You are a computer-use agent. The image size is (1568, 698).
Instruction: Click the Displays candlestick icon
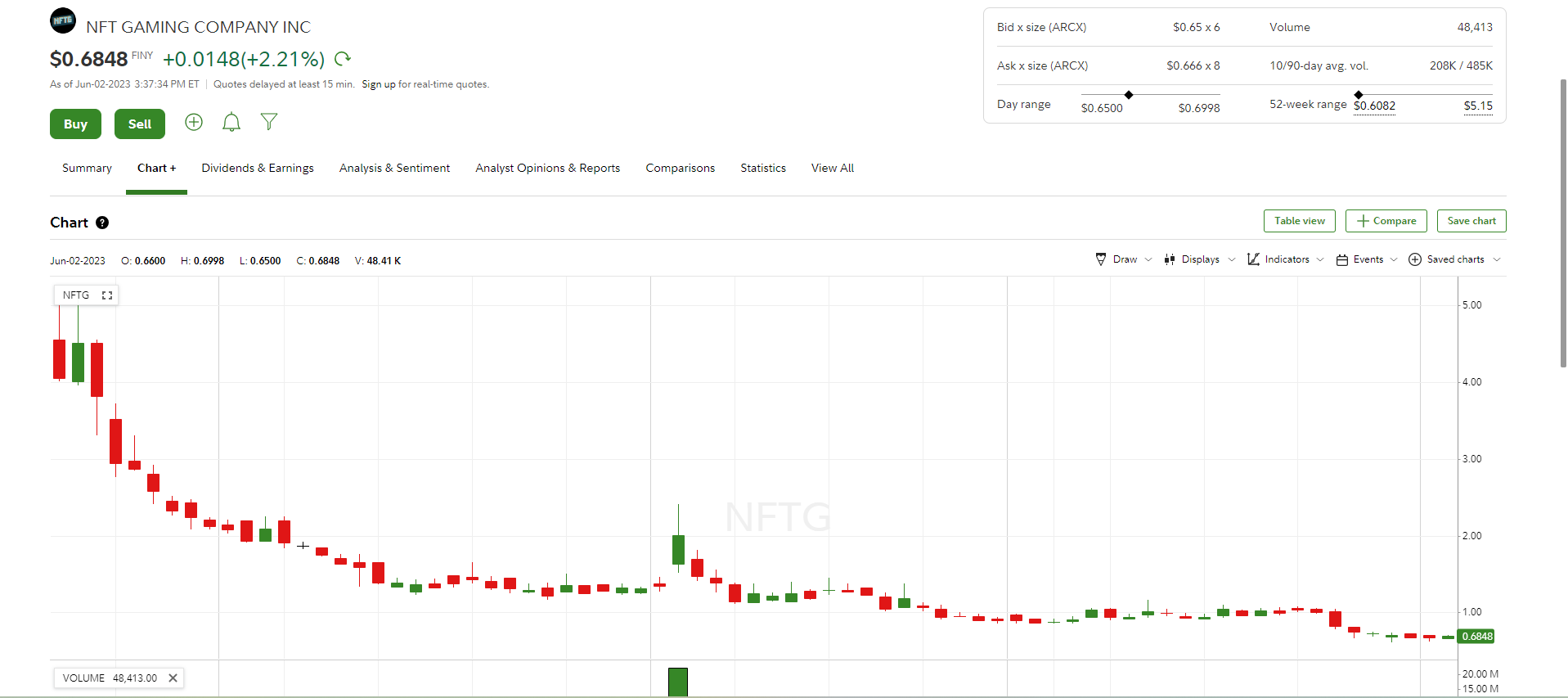click(1170, 259)
